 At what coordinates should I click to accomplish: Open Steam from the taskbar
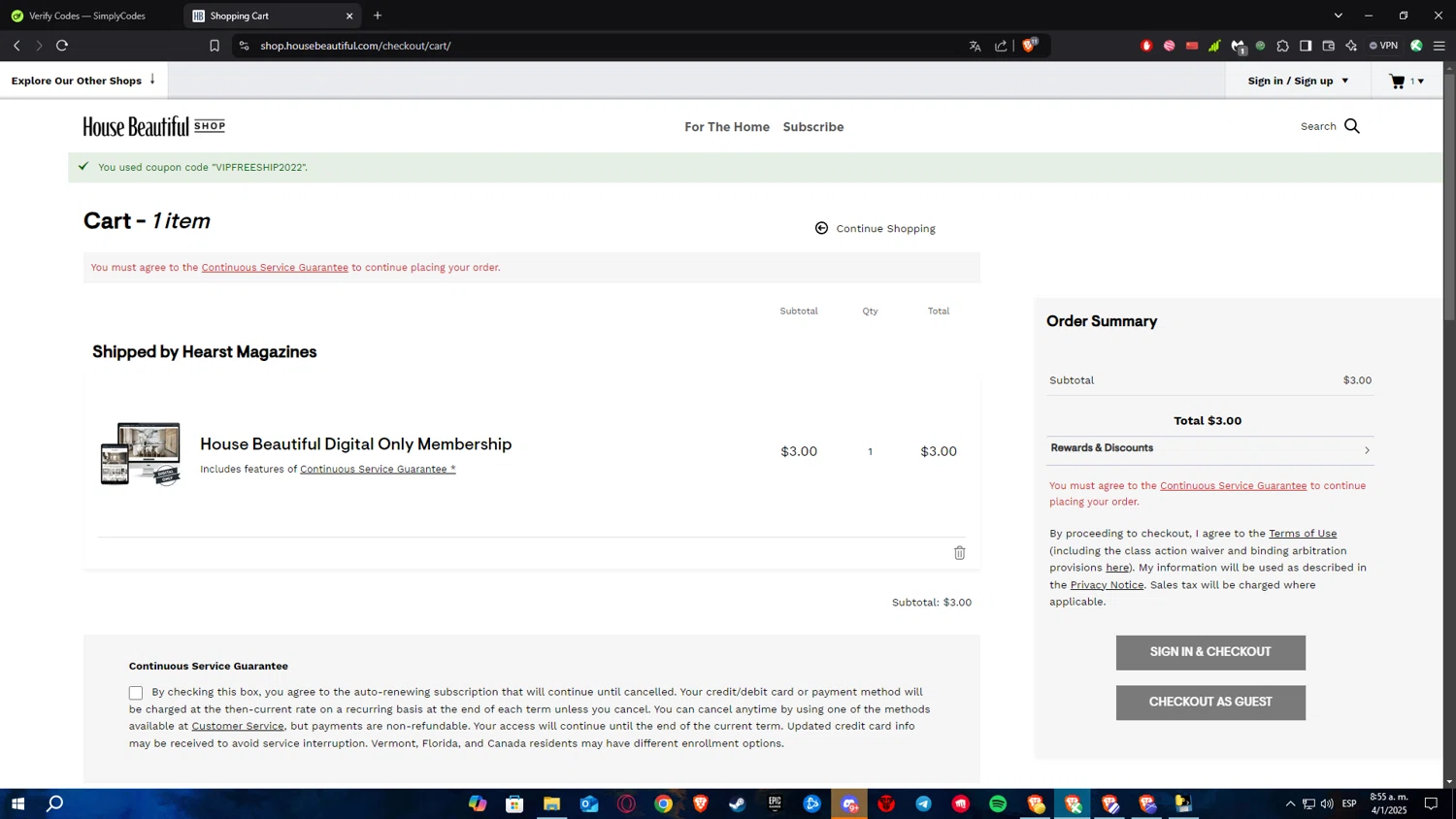pyautogui.click(x=738, y=803)
